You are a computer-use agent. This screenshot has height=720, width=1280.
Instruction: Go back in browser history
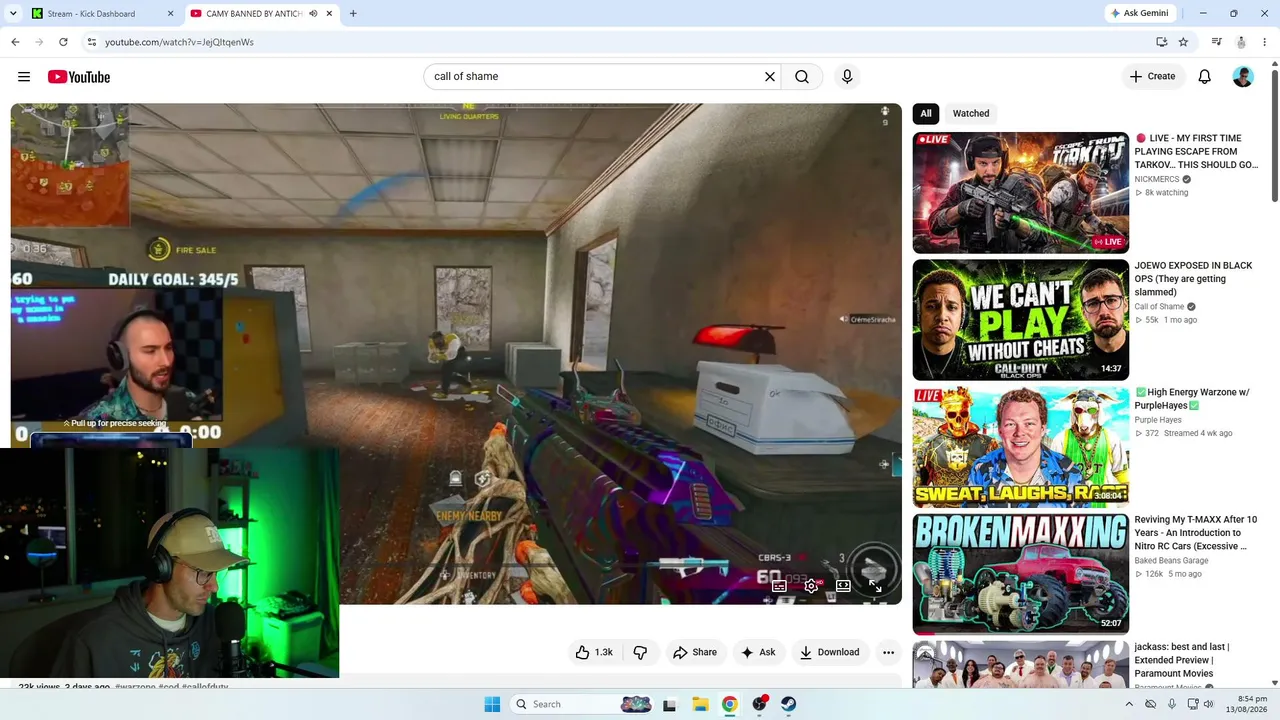(x=15, y=42)
